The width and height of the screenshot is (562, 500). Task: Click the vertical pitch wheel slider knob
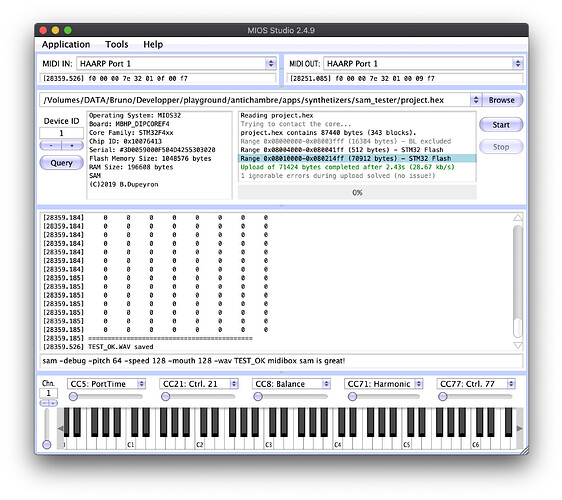(x=47, y=444)
